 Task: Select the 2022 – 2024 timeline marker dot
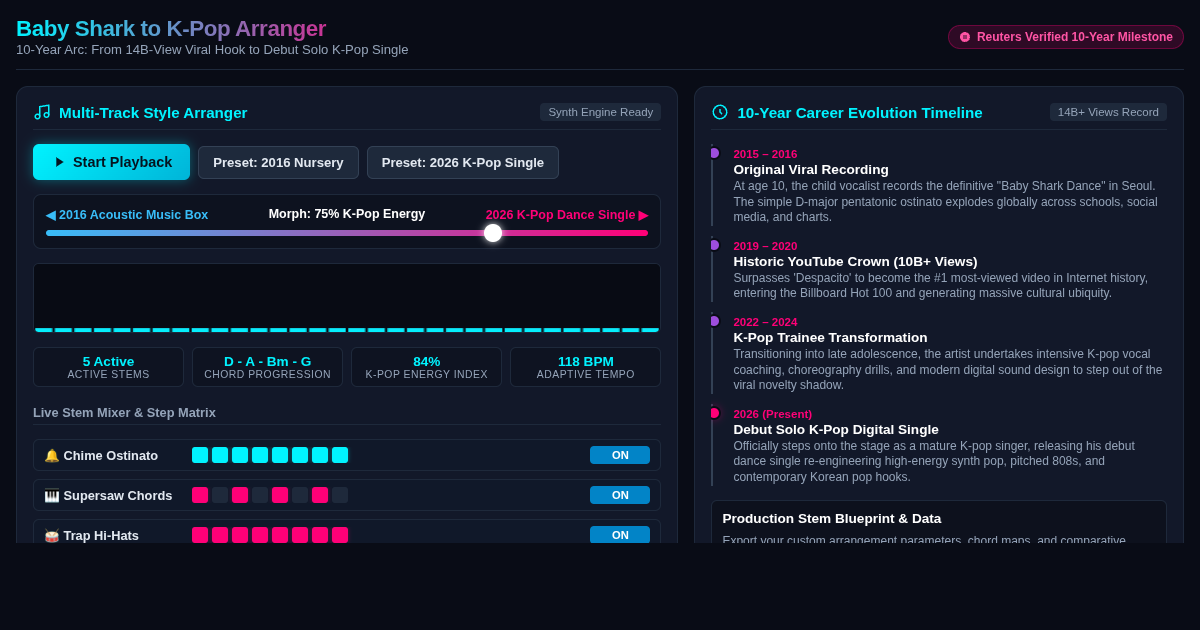pyautogui.click(x=714, y=321)
